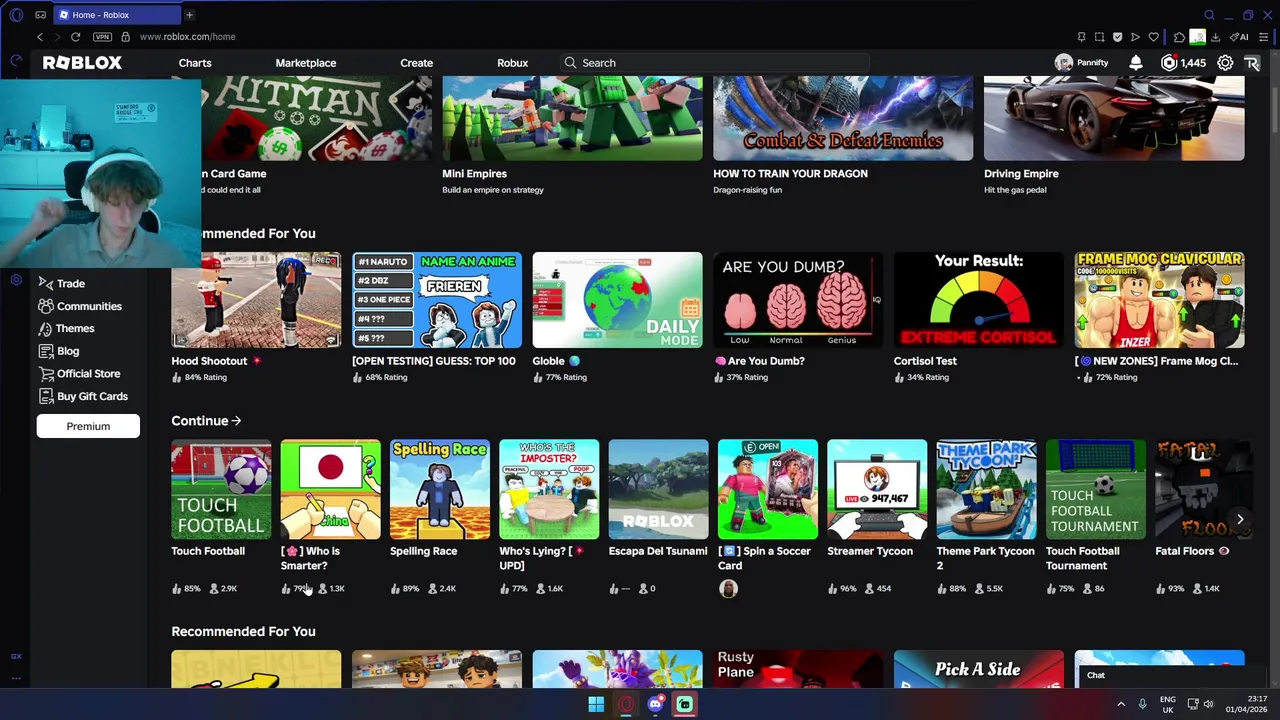Image resolution: width=1280 pixels, height=720 pixels.
Task: Select Trade in the sidebar
Action: 70,284
